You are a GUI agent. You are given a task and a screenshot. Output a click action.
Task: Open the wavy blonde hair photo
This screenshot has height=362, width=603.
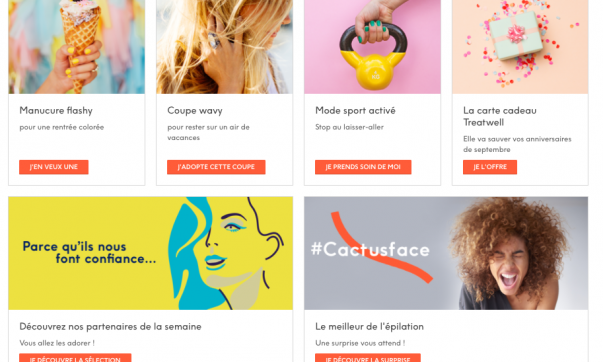point(225,47)
